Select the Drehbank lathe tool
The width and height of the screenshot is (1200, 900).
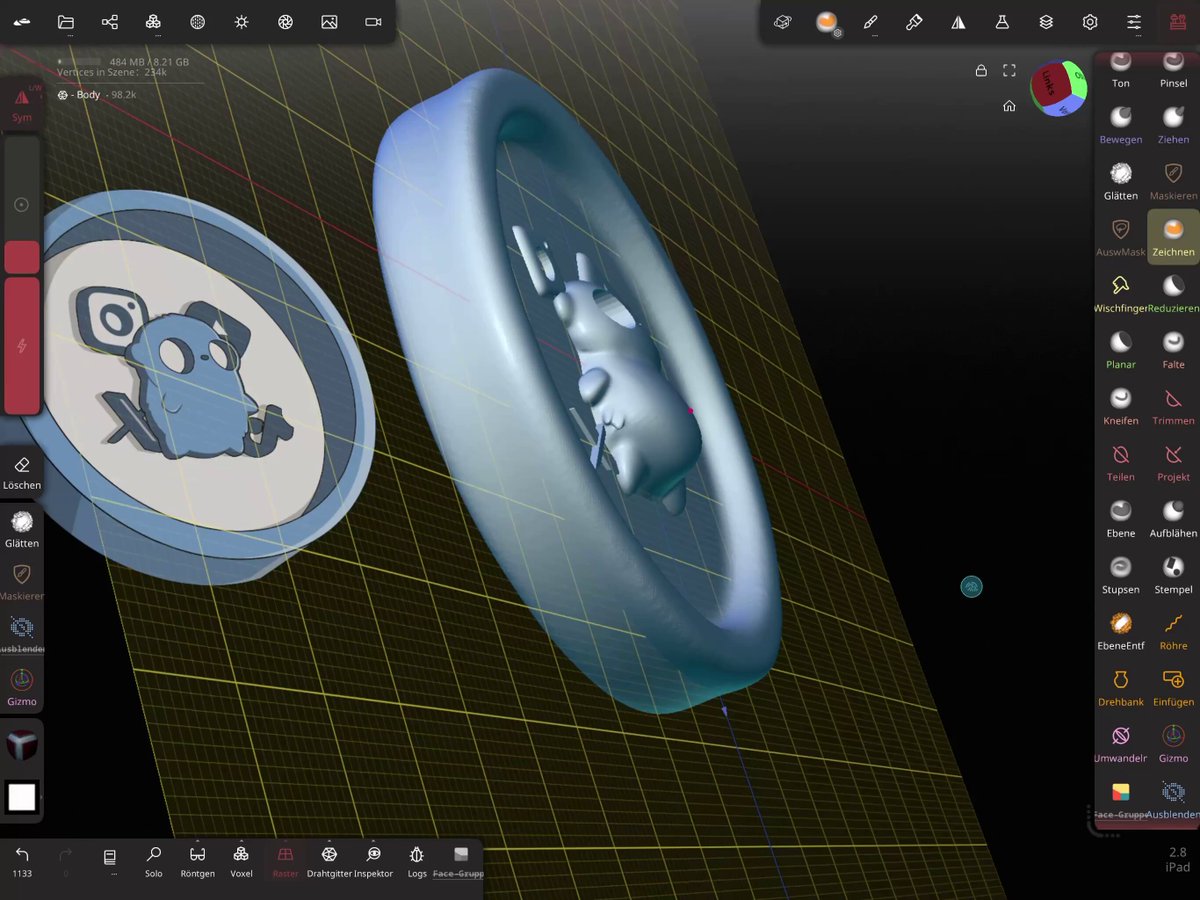(1121, 687)
